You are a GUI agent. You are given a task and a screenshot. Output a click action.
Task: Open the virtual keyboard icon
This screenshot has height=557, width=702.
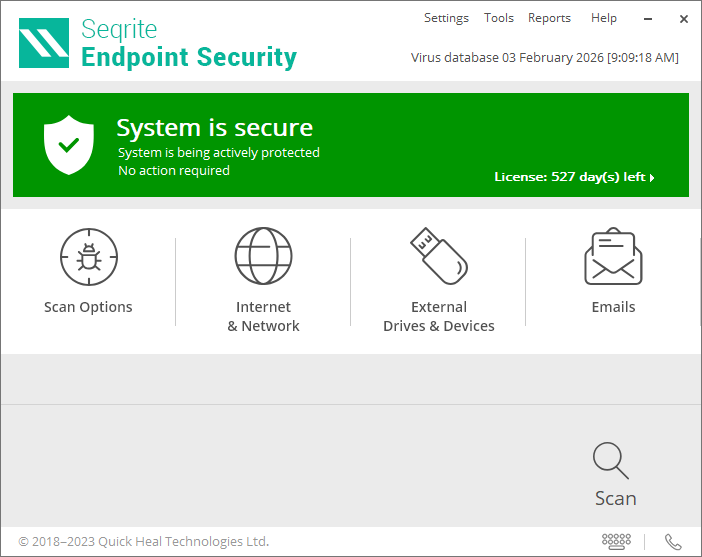pyautogui.click(x=616, y=541)
